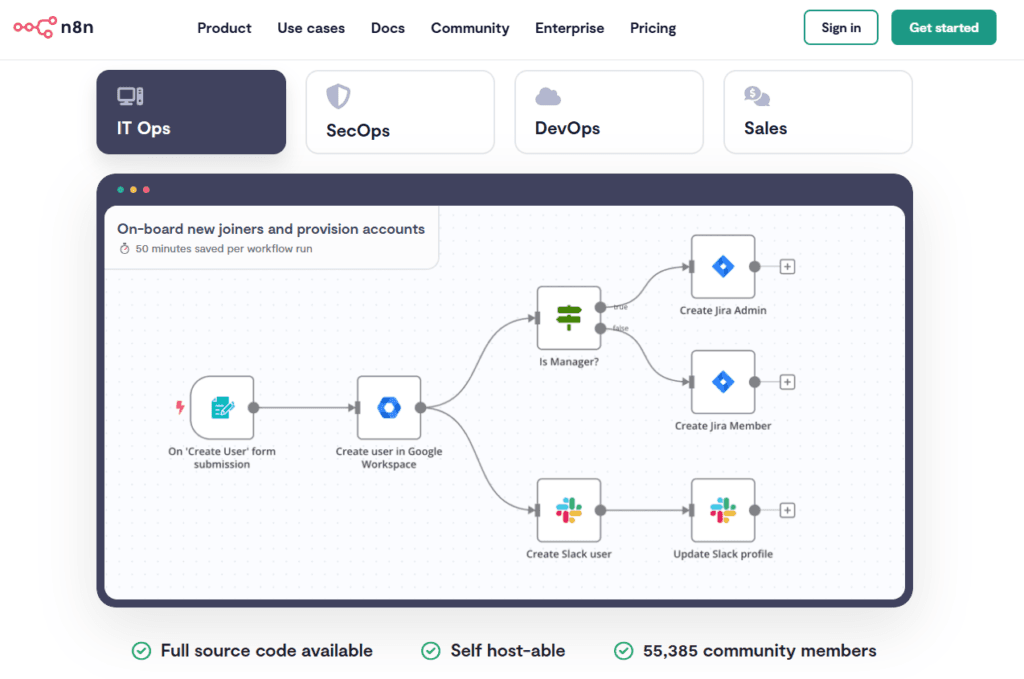Click the Full source code available checkmark
The height and width of the screenshot is (679, 1024).
[142, 651]
